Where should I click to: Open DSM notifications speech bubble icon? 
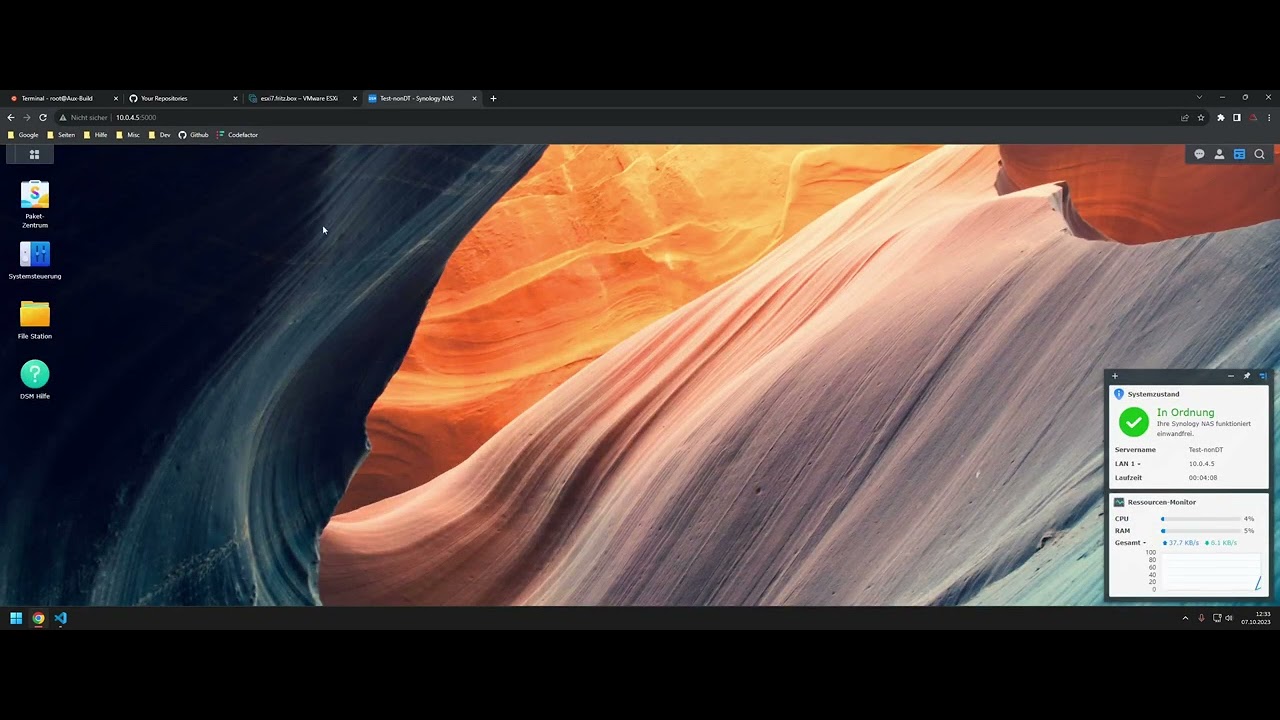(1199, 154)
